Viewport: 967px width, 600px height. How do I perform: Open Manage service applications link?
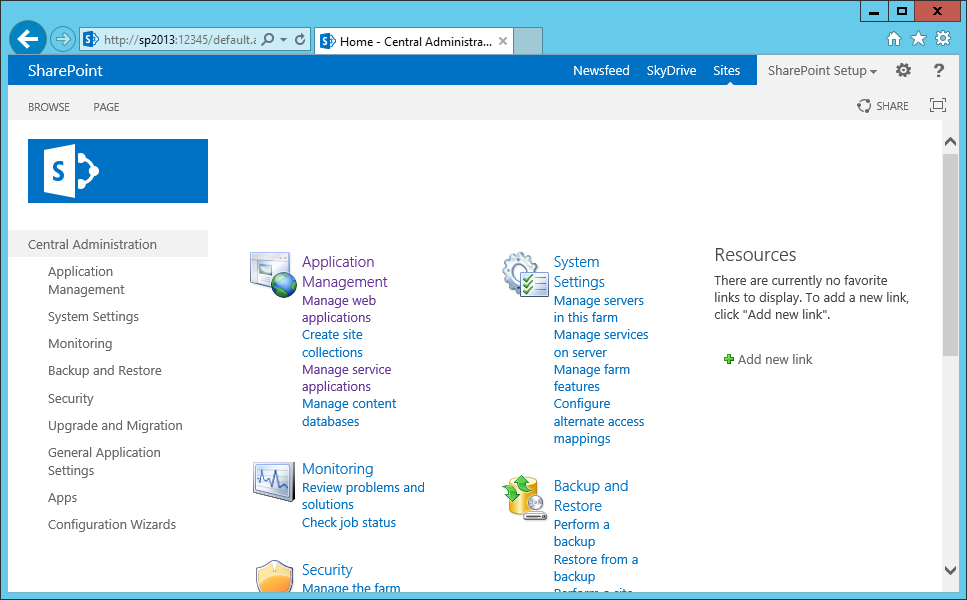pos(347,378)
